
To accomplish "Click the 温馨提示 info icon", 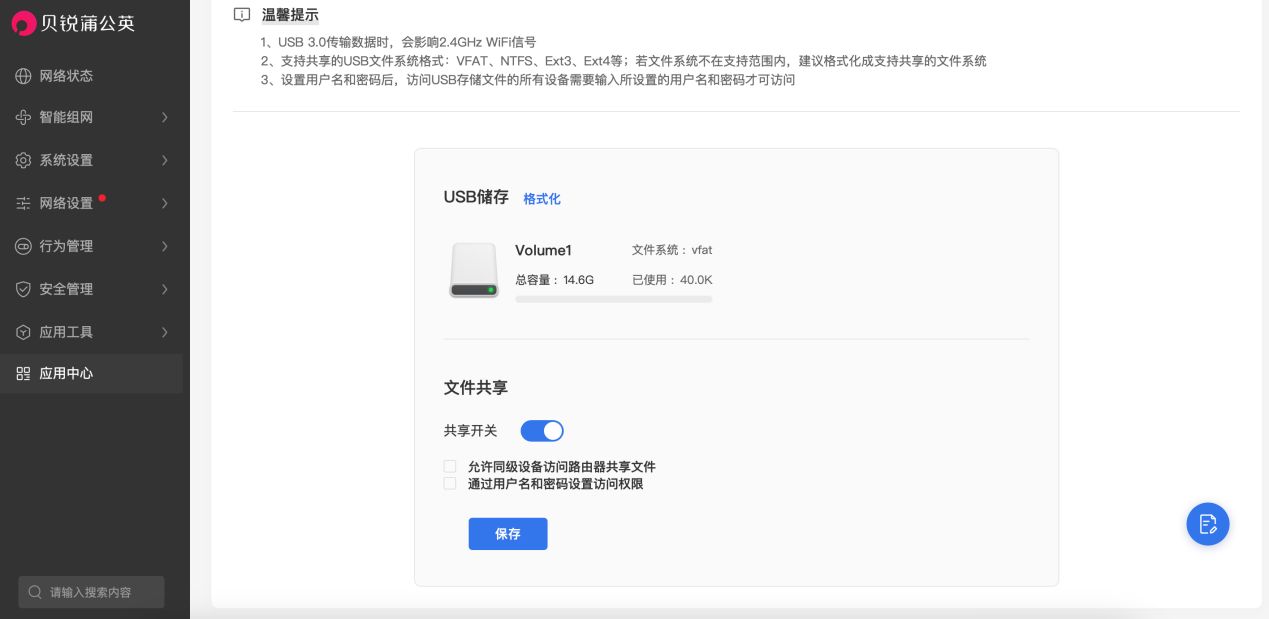I will coord(241,15).
